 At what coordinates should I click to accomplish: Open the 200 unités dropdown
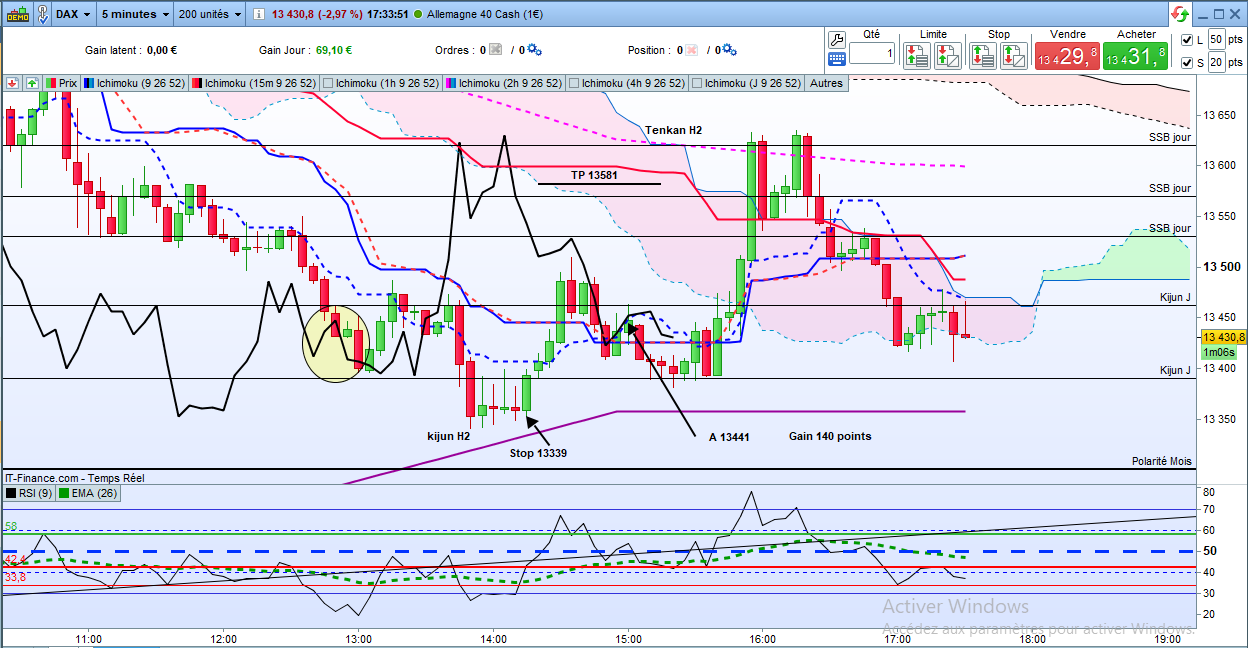[210, 14]
